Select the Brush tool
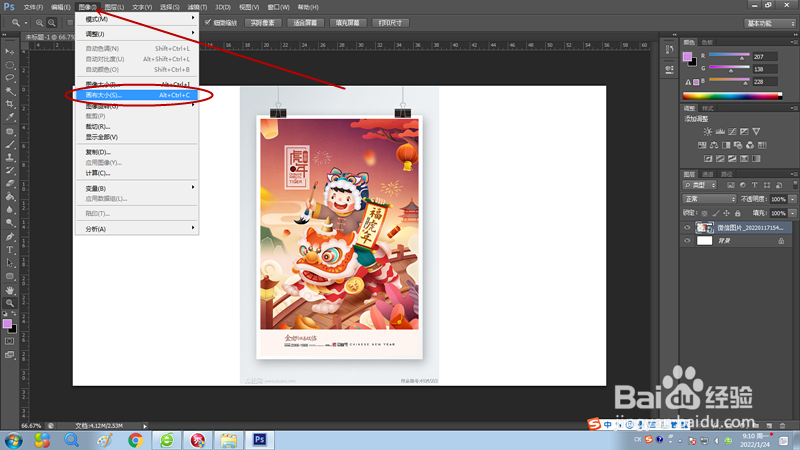This screenshot has height=450, width=800. point(10,144)
